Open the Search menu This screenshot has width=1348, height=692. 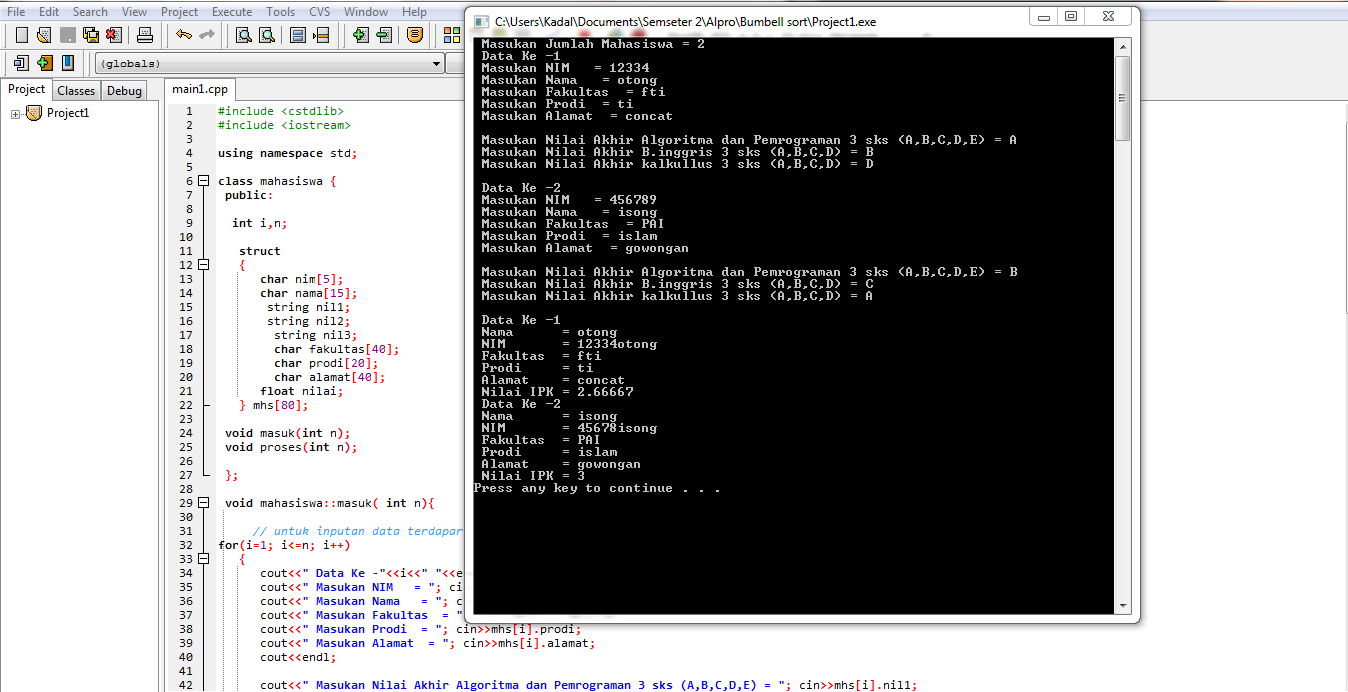click(x=90, y=12)
